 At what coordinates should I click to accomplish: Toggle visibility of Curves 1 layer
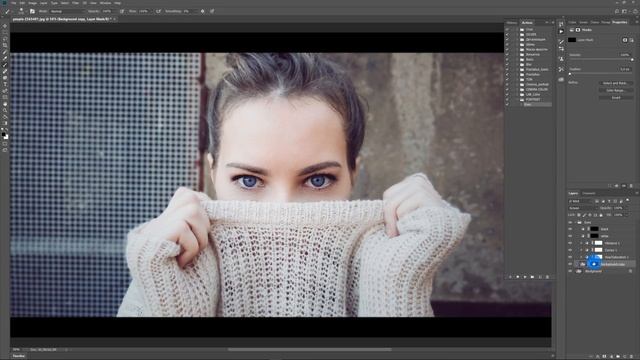click(570, 250)
